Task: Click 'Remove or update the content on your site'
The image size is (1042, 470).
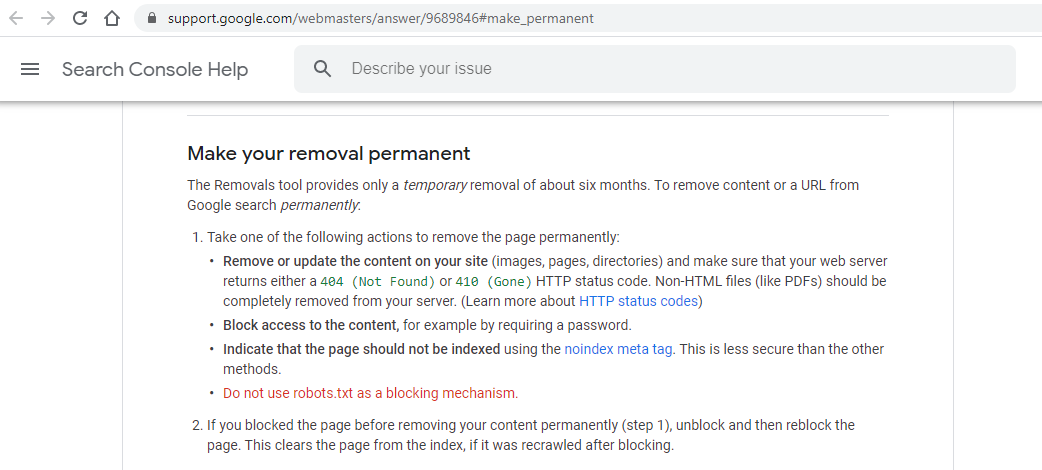Action: 355,261
